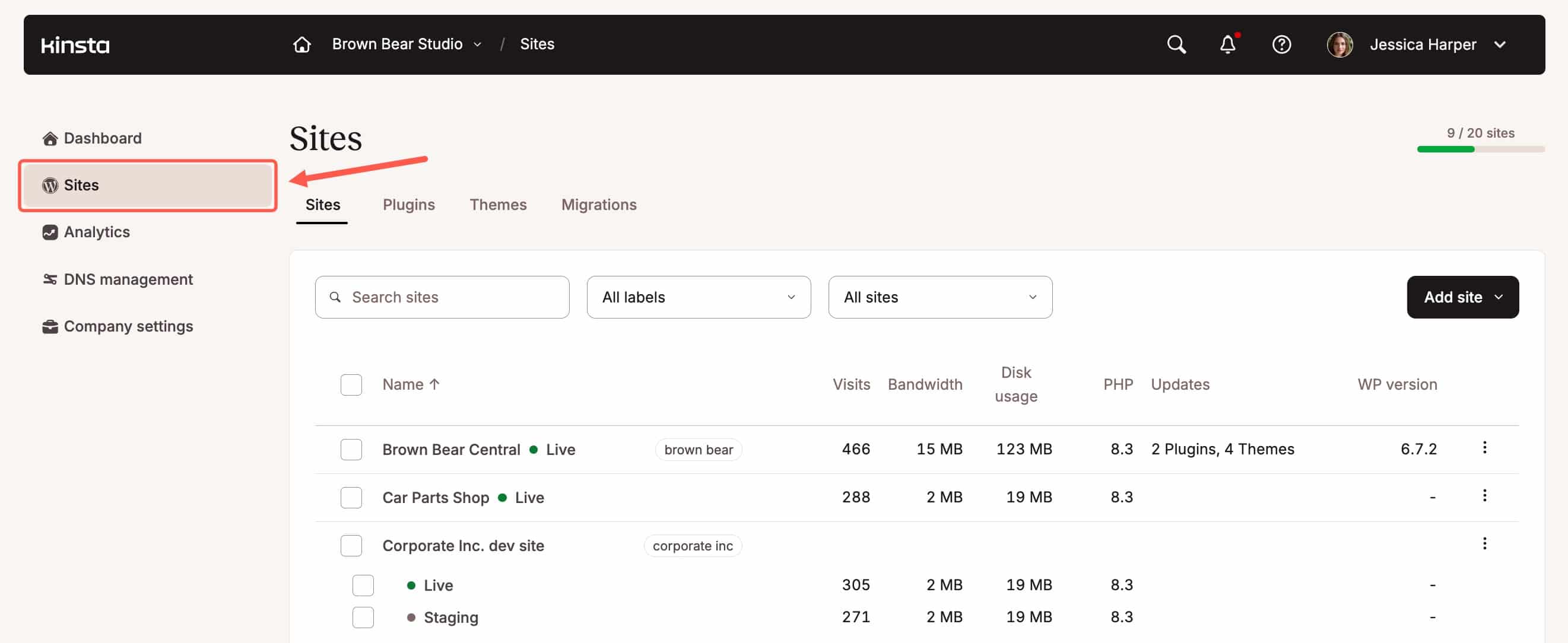1568x643 pixels.
Task: Select Sites in the sidebar
Action: 148,185
